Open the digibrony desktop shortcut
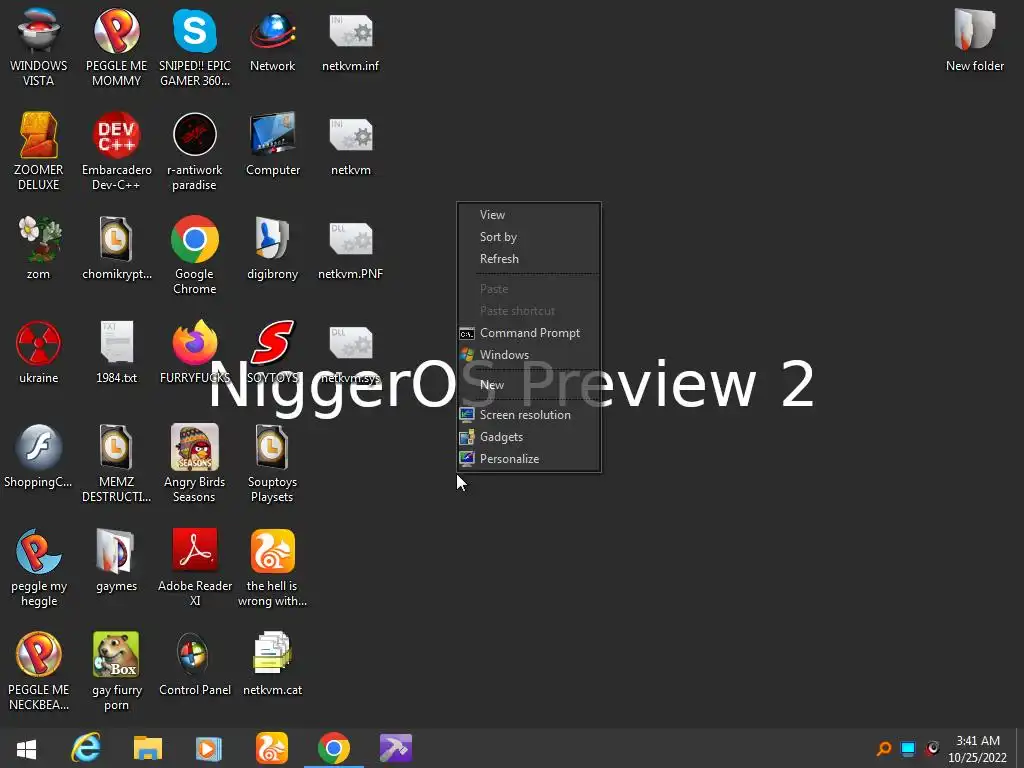This screenshot has height=768, width=1024. tap(272, 248)
